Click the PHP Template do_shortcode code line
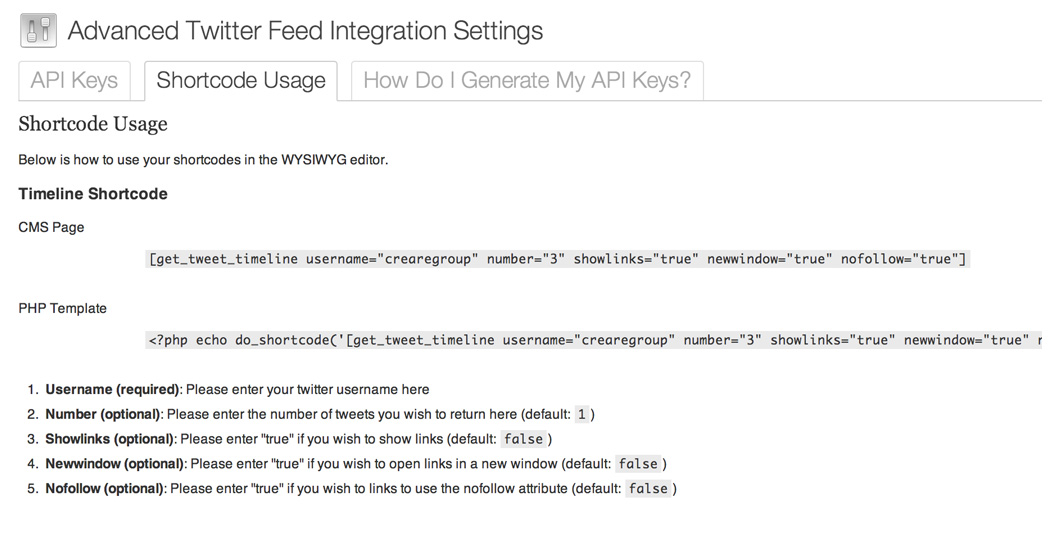 point(594,339)
